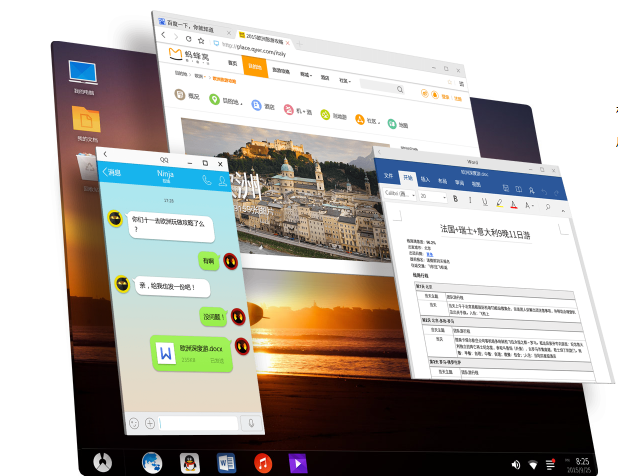
Task: Open the My Computer desktop icon
Action: [83, 72]
